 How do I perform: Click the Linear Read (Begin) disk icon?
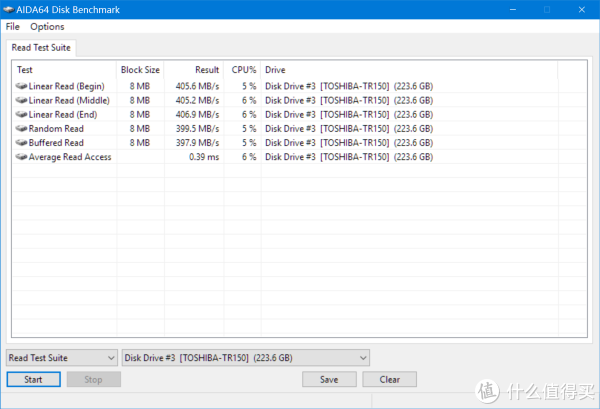pos(21,86)
